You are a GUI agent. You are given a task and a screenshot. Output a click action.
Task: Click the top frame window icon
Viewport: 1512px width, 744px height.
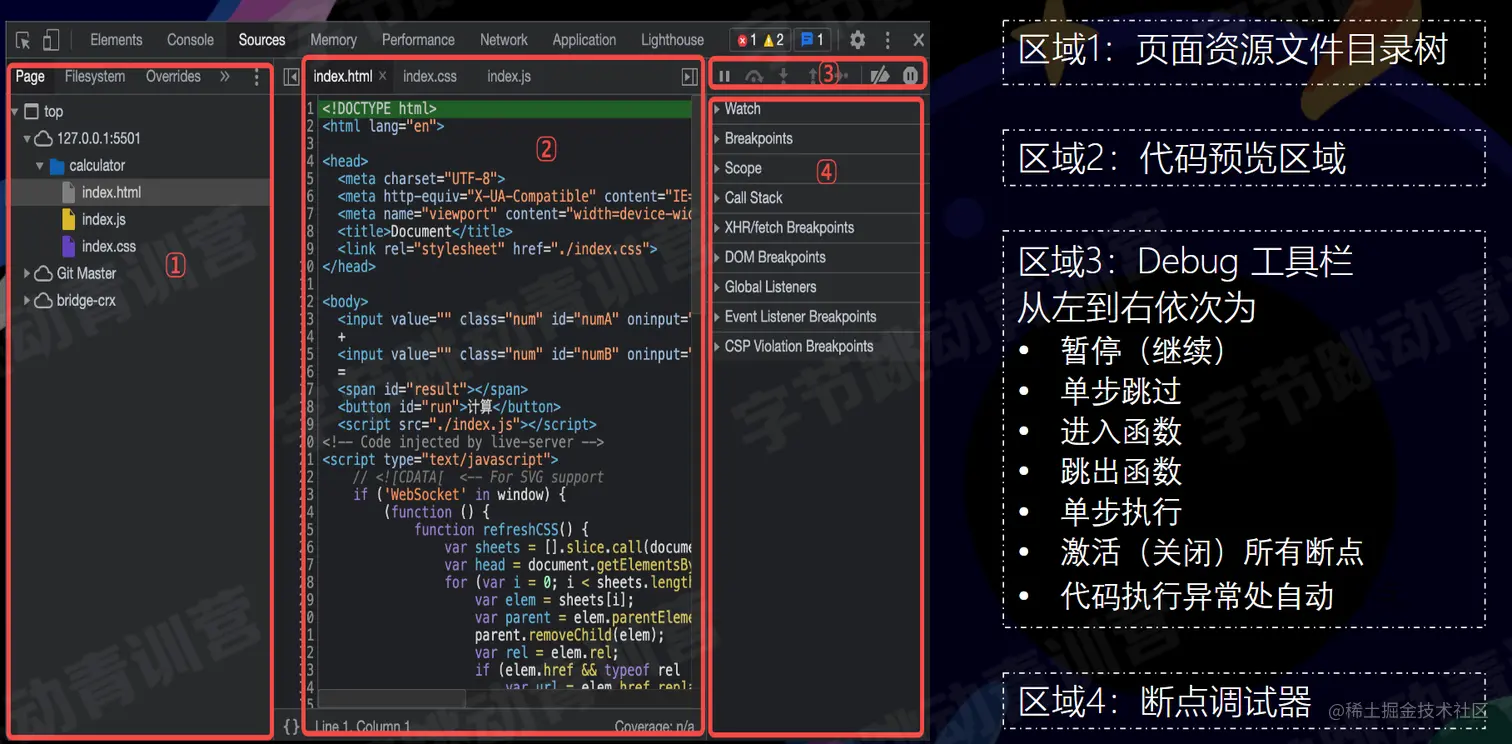click(x=31, y=111)
